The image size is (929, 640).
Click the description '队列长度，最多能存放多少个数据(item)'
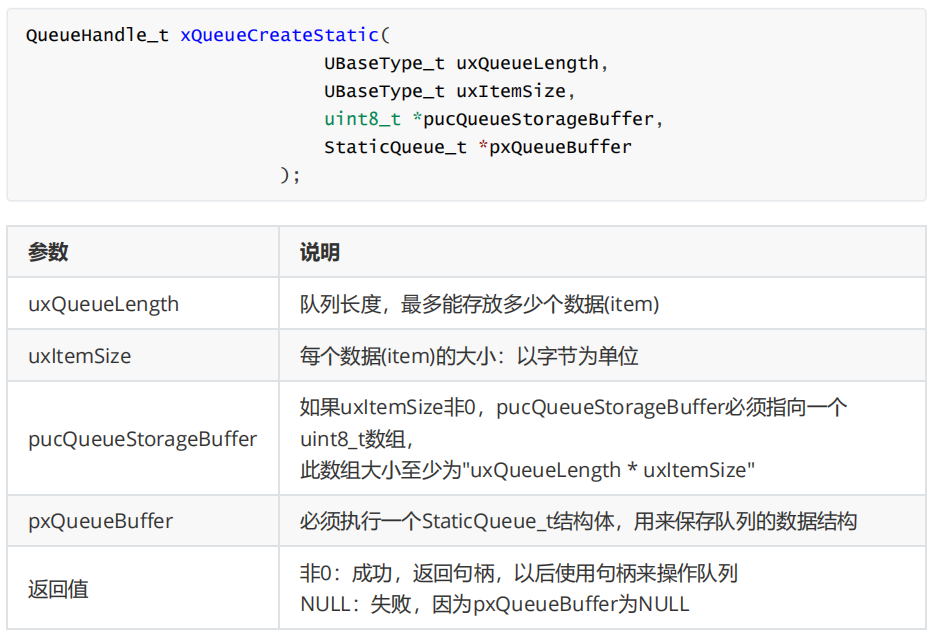479,304
